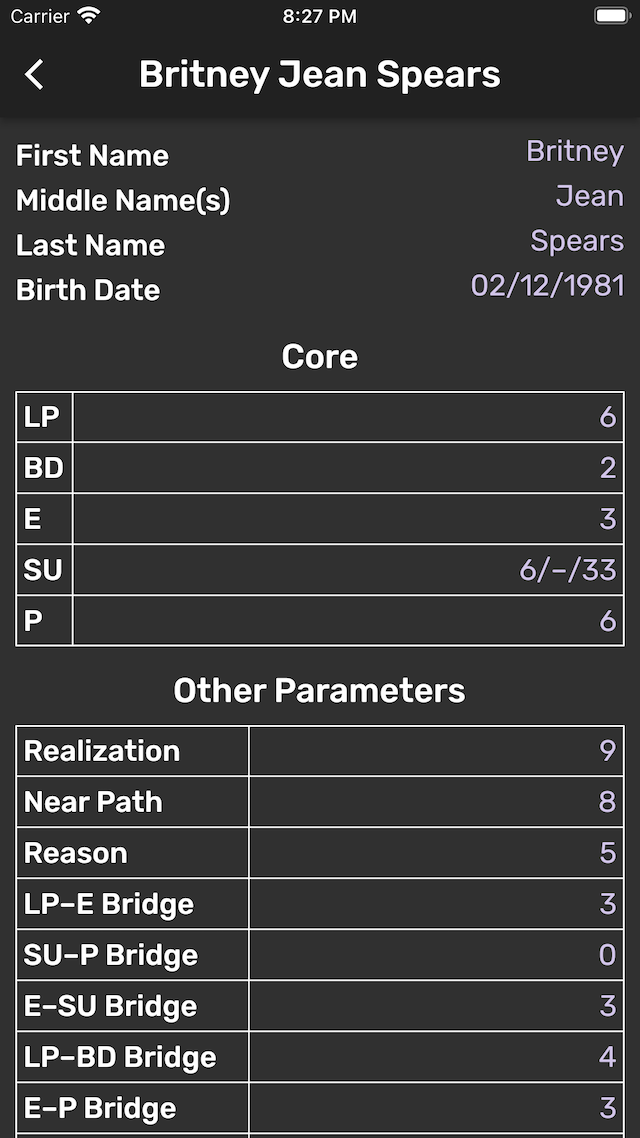The width and height of the screenshot is (640, 1138).
Task: Tap the P row at bottom of Core
Action: coord(320,620)
